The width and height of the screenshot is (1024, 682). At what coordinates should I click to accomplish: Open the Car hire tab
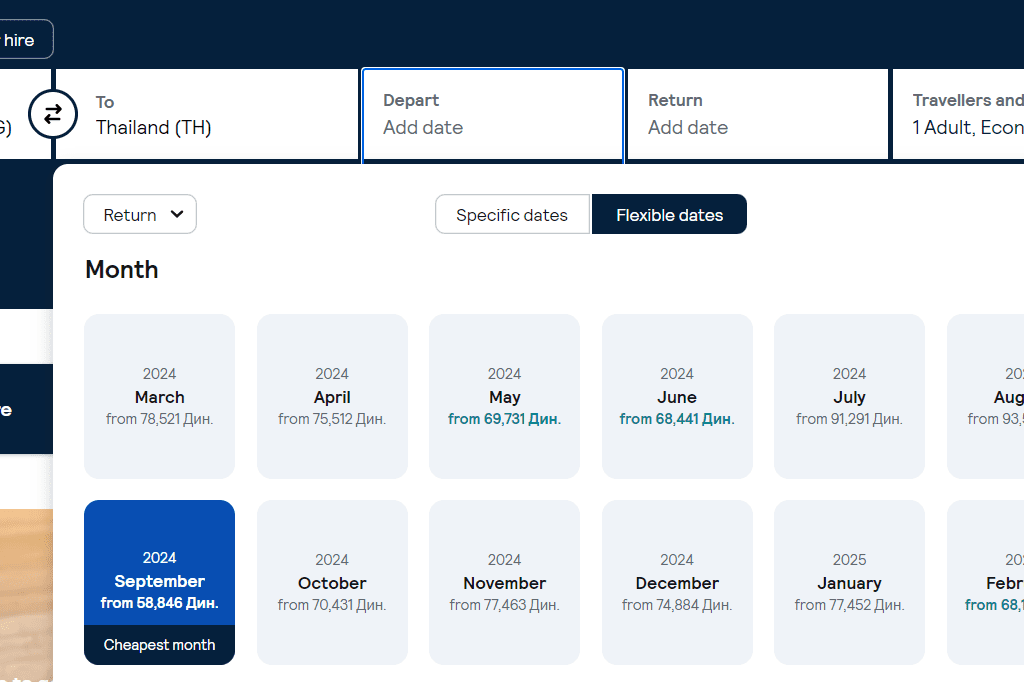(25, 39)
